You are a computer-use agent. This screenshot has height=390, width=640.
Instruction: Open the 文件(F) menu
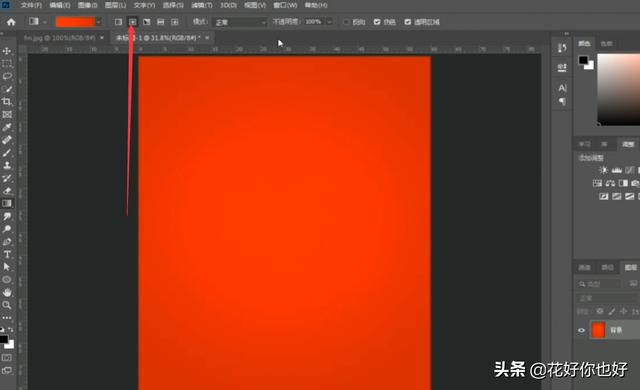tap(31, 5)
